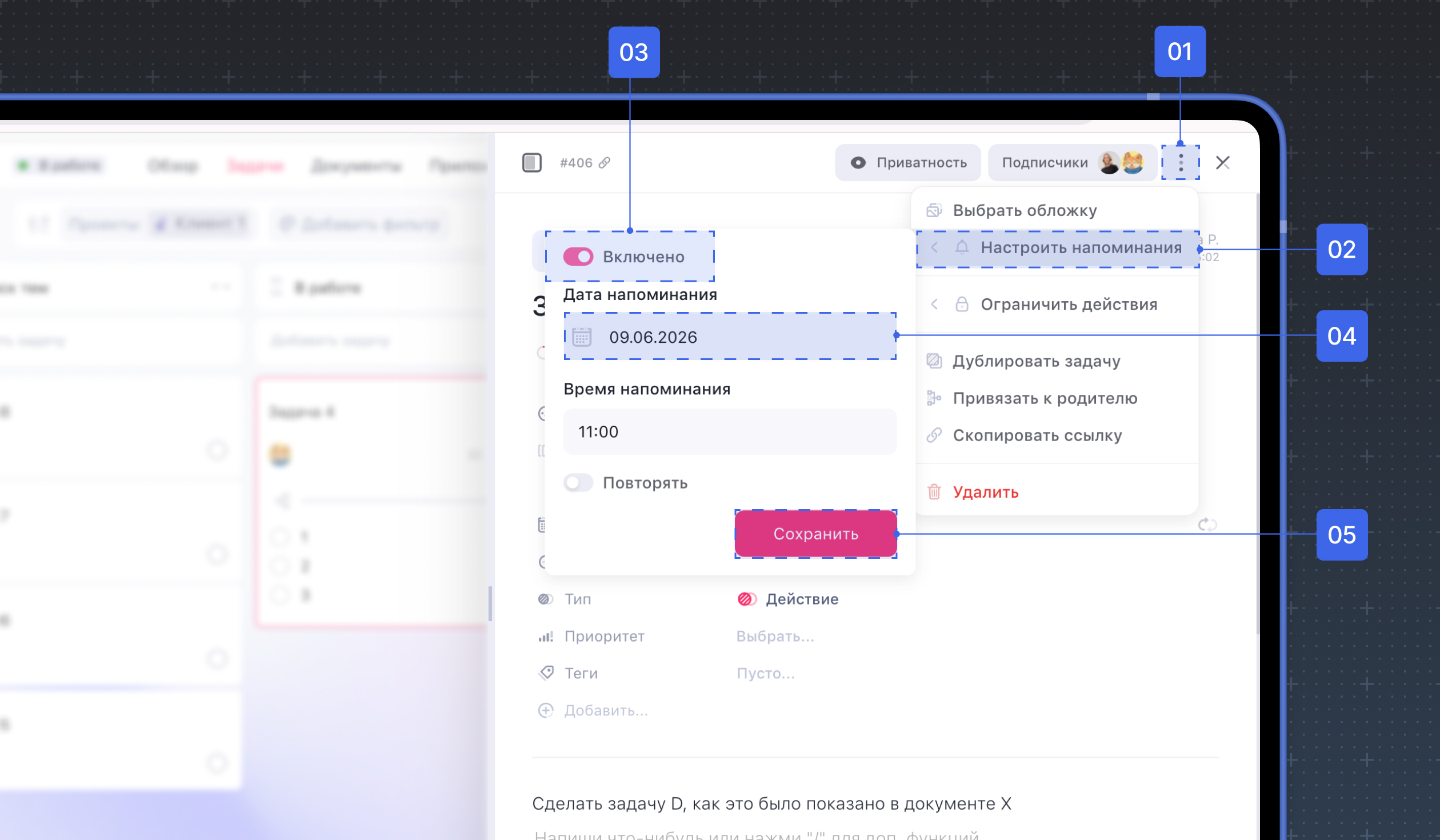The height and width of the screenshot is (840, 1440).
Task: Click the link icon for Скопировать ссылку
Action: coord(934,435)
